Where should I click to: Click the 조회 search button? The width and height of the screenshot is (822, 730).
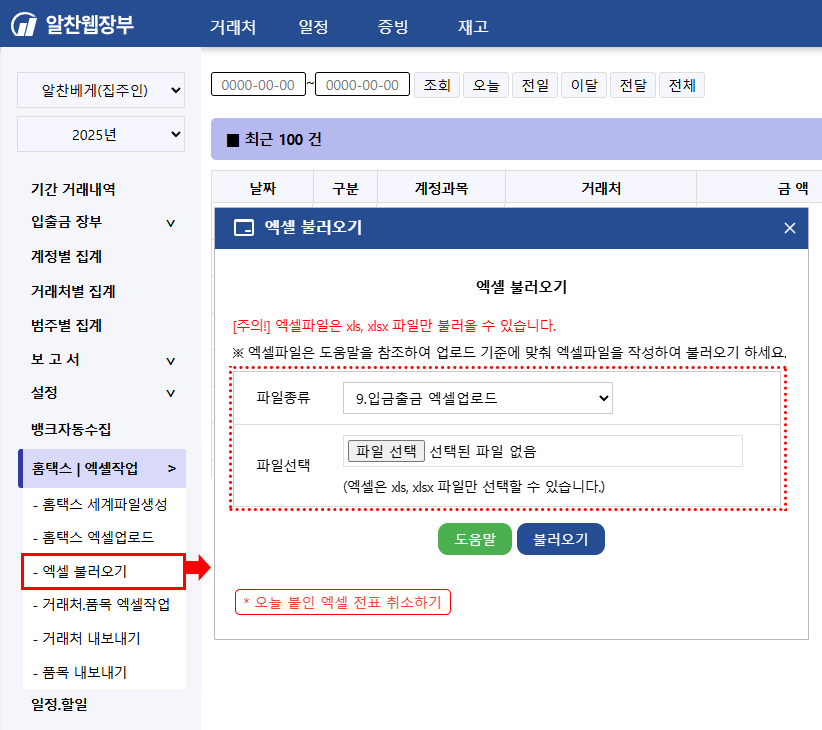coord(437,85)
